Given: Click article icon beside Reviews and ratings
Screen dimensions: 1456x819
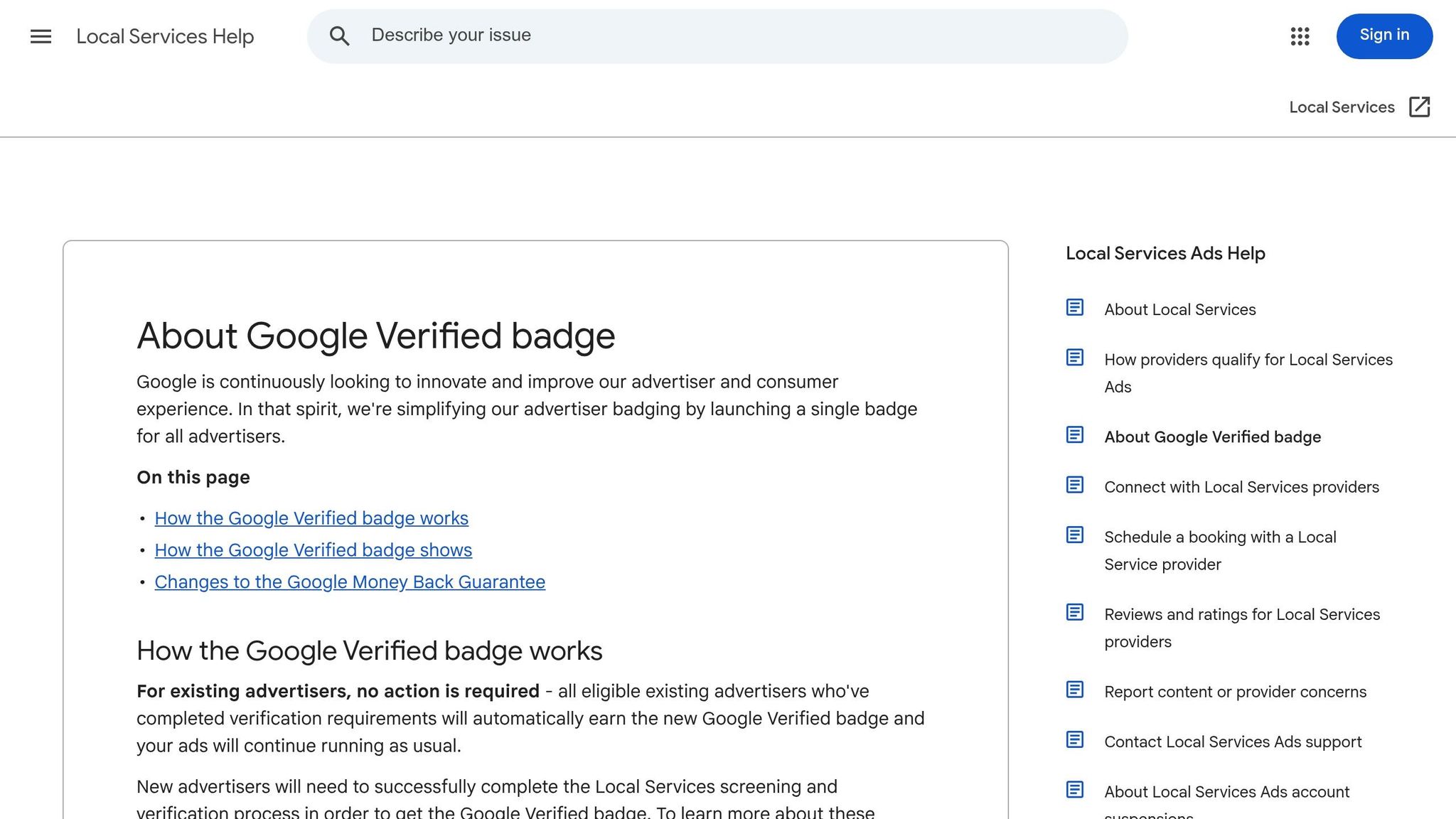Looking at the screenshot, I should click(x=1075, y=612).
